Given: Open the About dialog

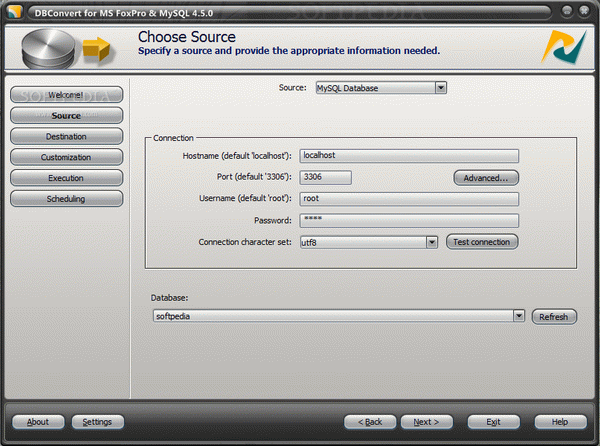Looking at the screenshot, I should coord(38,422).
